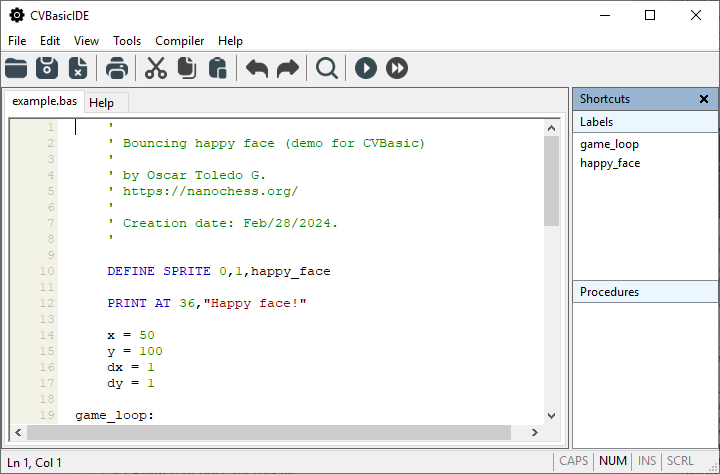Viewport: 720px width, 474px height.
Task: Click the 'dx = 1' code line
Action: (131, 367)
